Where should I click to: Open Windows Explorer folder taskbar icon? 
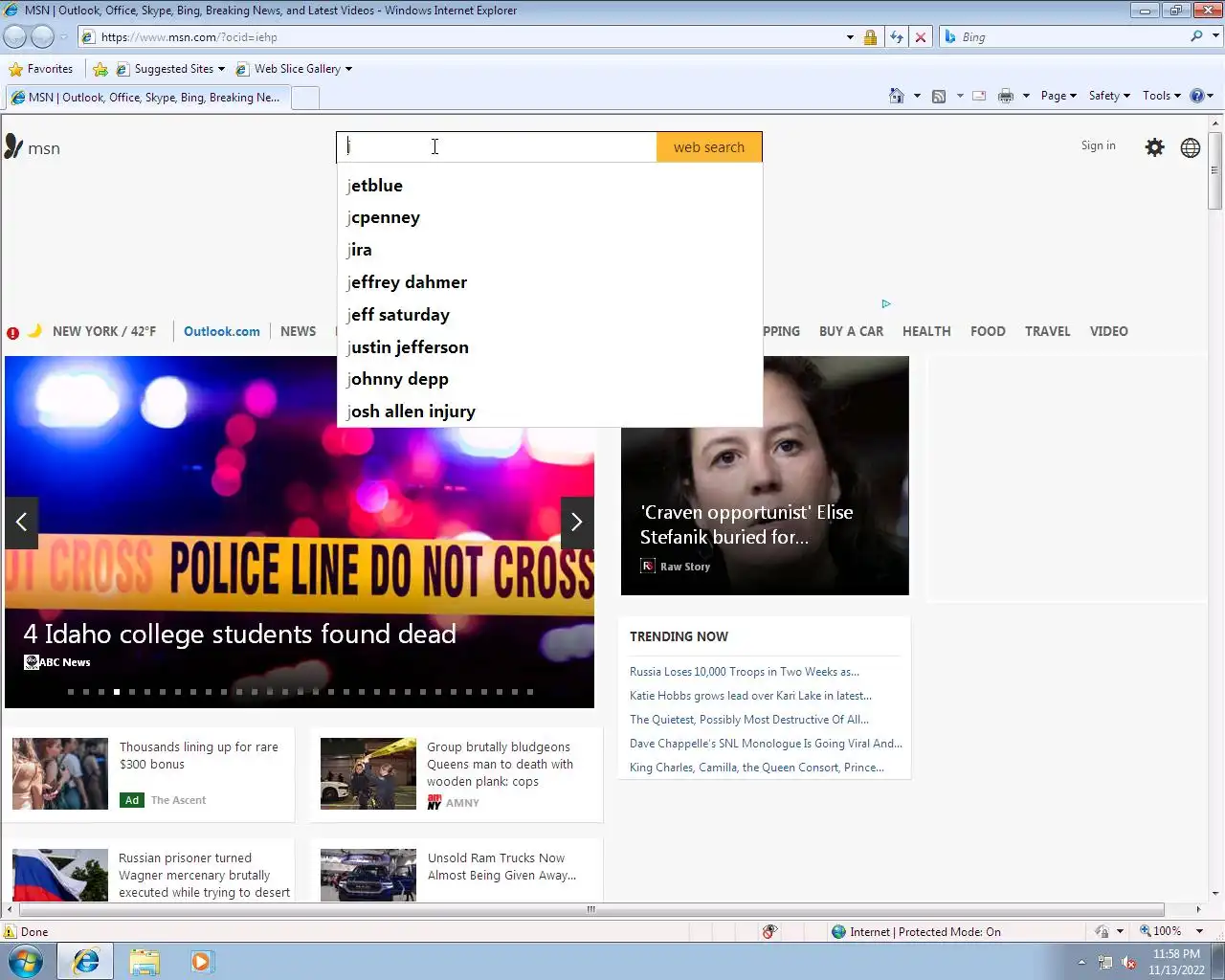pos(145,961)
